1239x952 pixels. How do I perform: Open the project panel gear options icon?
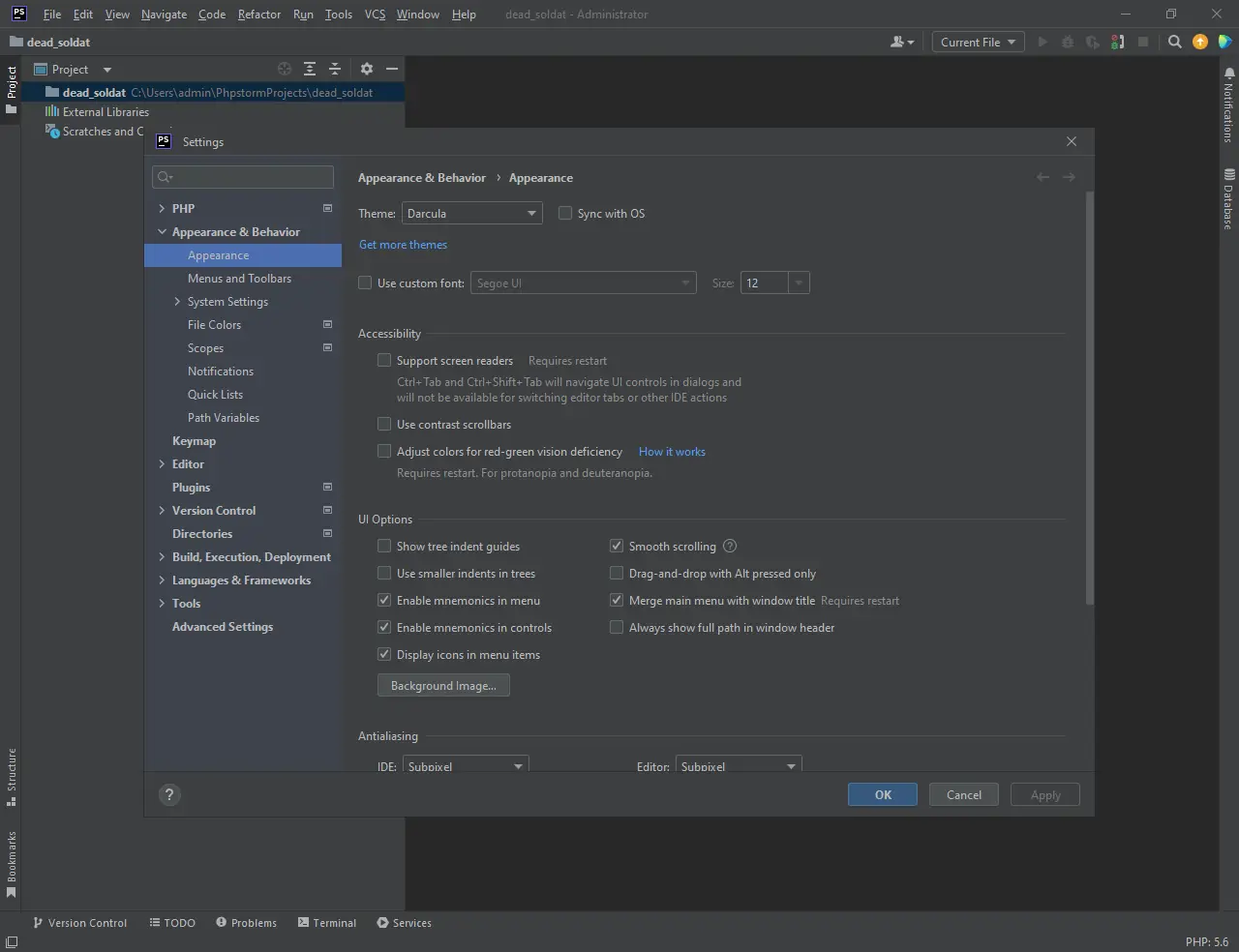tap(366, 69)
